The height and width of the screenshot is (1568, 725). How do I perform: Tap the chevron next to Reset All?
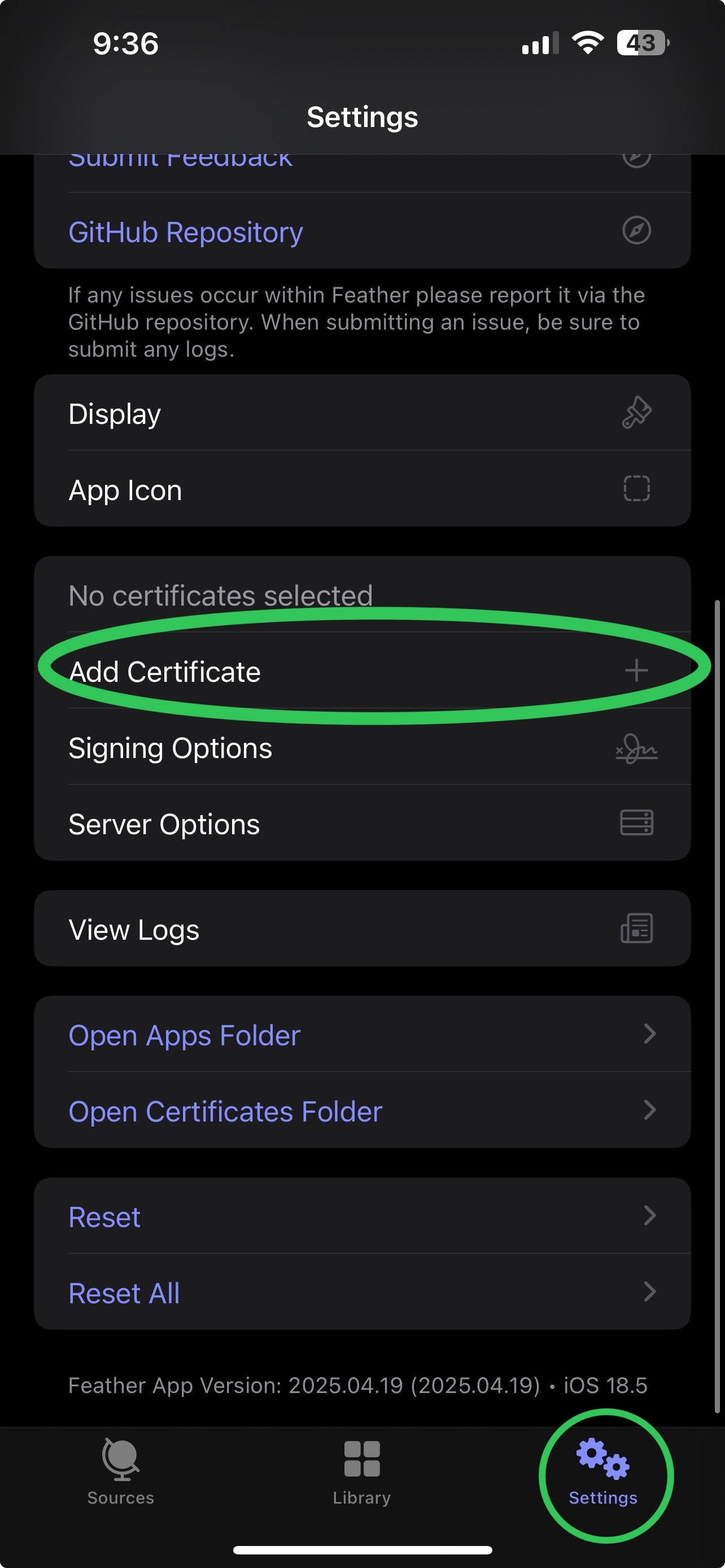coord(649,1291)
